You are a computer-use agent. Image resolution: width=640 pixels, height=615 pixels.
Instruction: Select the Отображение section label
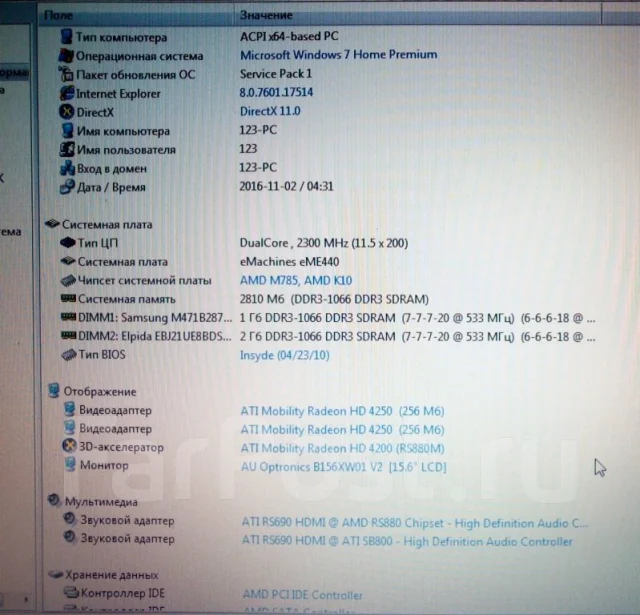(x=100, y=392)
